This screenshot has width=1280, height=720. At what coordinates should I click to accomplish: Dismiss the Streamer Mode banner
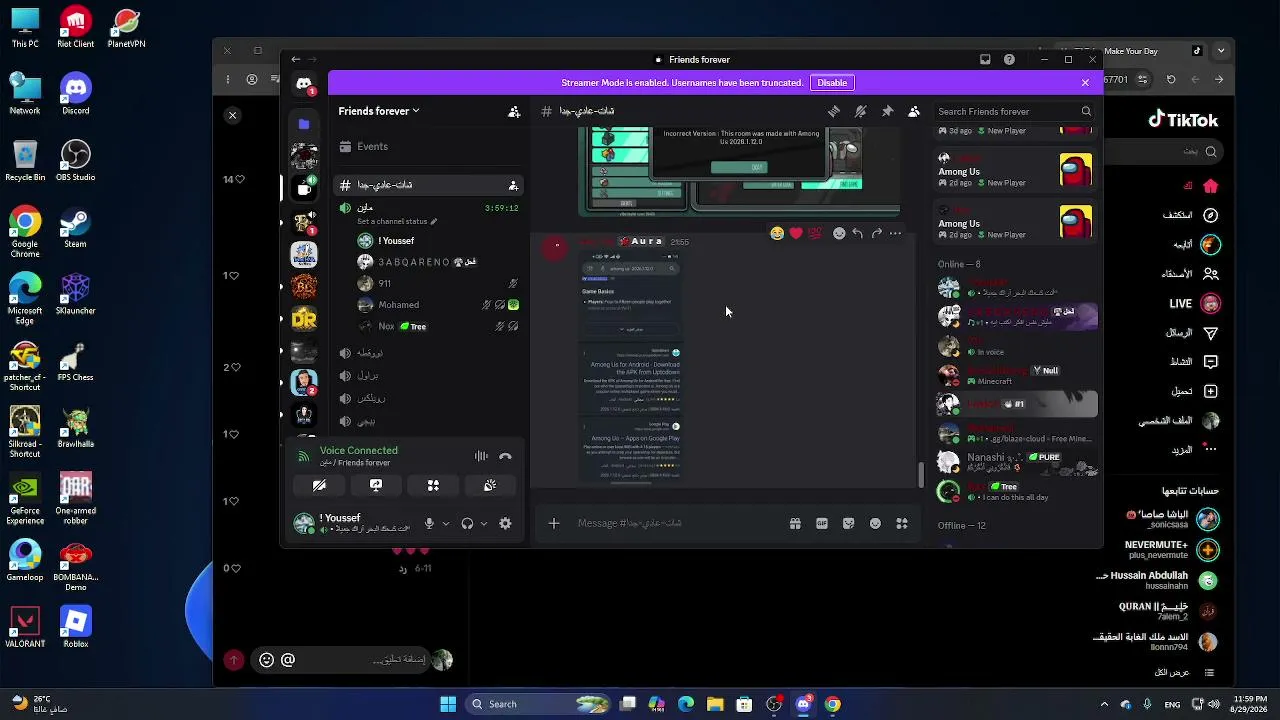pos(1085,83)
